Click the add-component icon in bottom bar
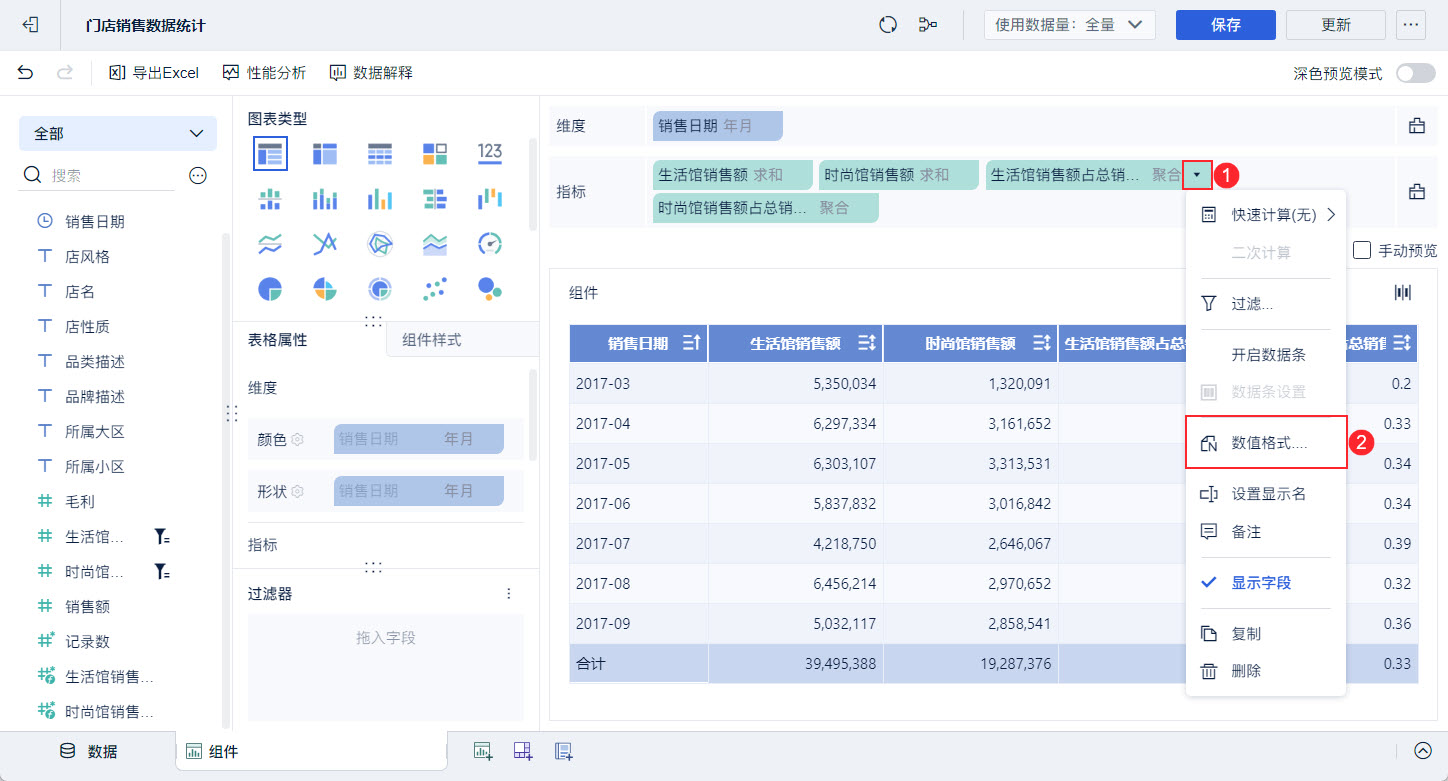1448x781 pixels. click(483, 751)
